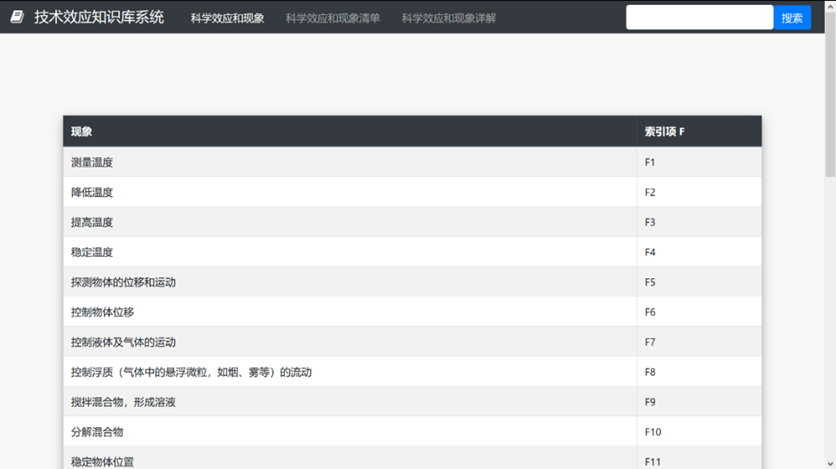Select the 稳定温度 row text

(92, 252)
